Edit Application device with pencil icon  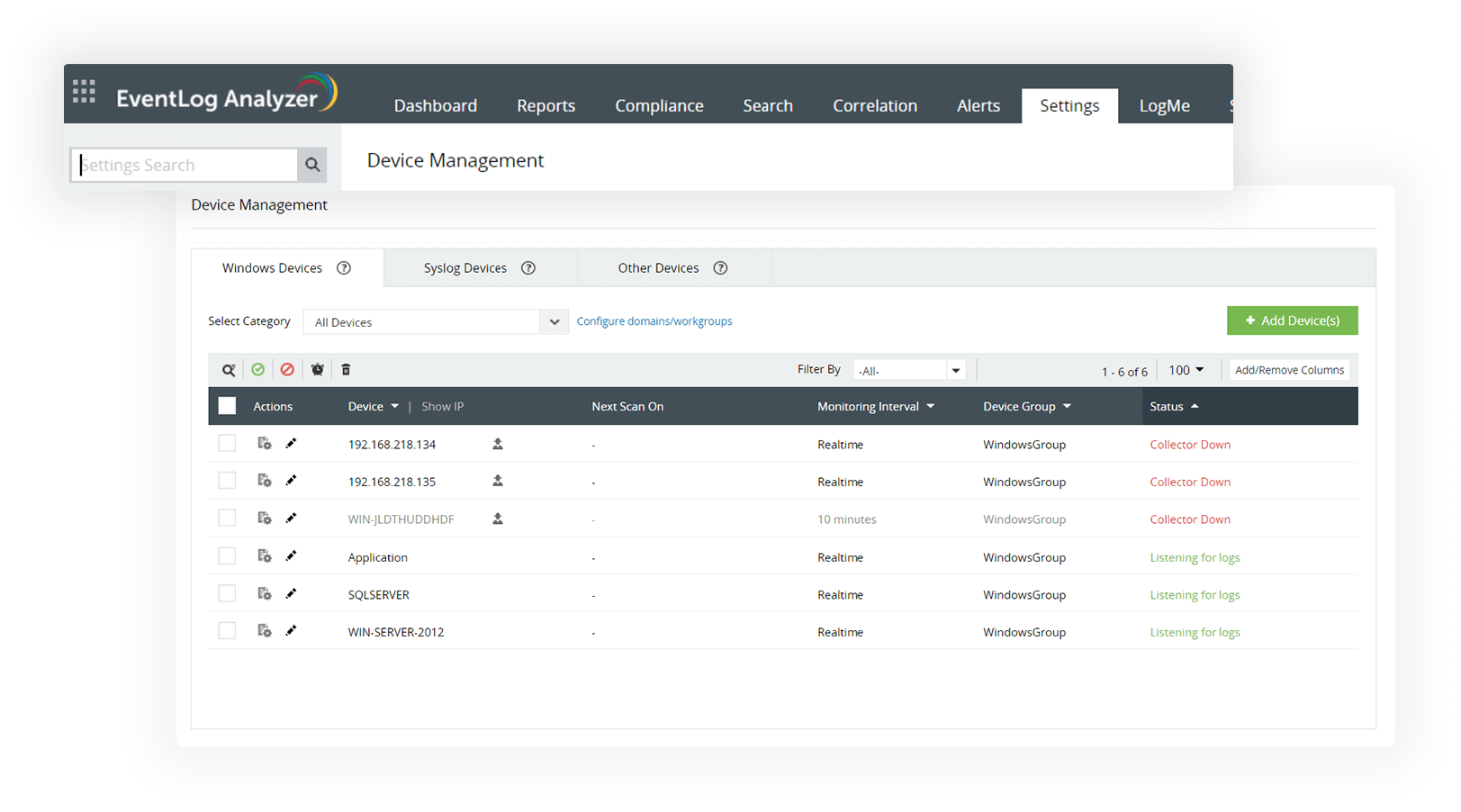[x=291, y=556]
